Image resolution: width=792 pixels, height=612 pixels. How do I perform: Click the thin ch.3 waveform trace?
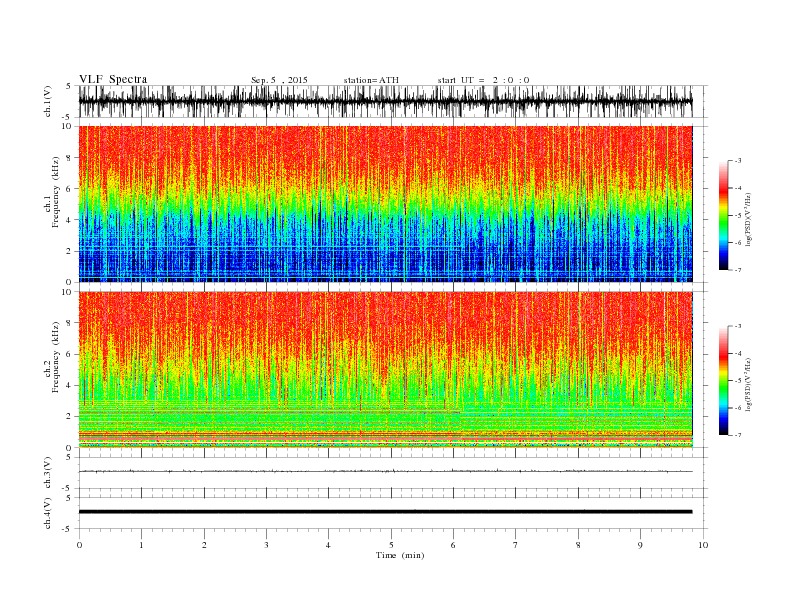coord(385,471)
